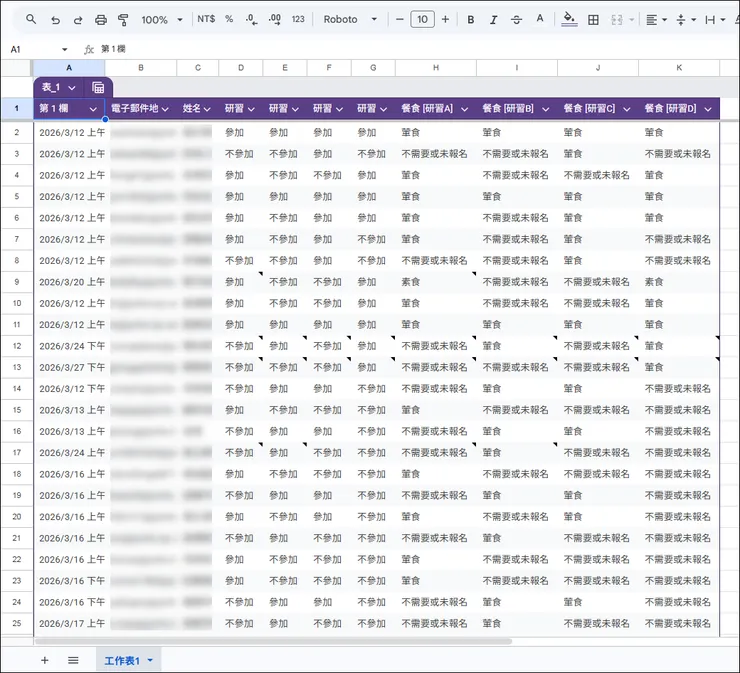Click the merge cells icon

click(x=617, y=19)
